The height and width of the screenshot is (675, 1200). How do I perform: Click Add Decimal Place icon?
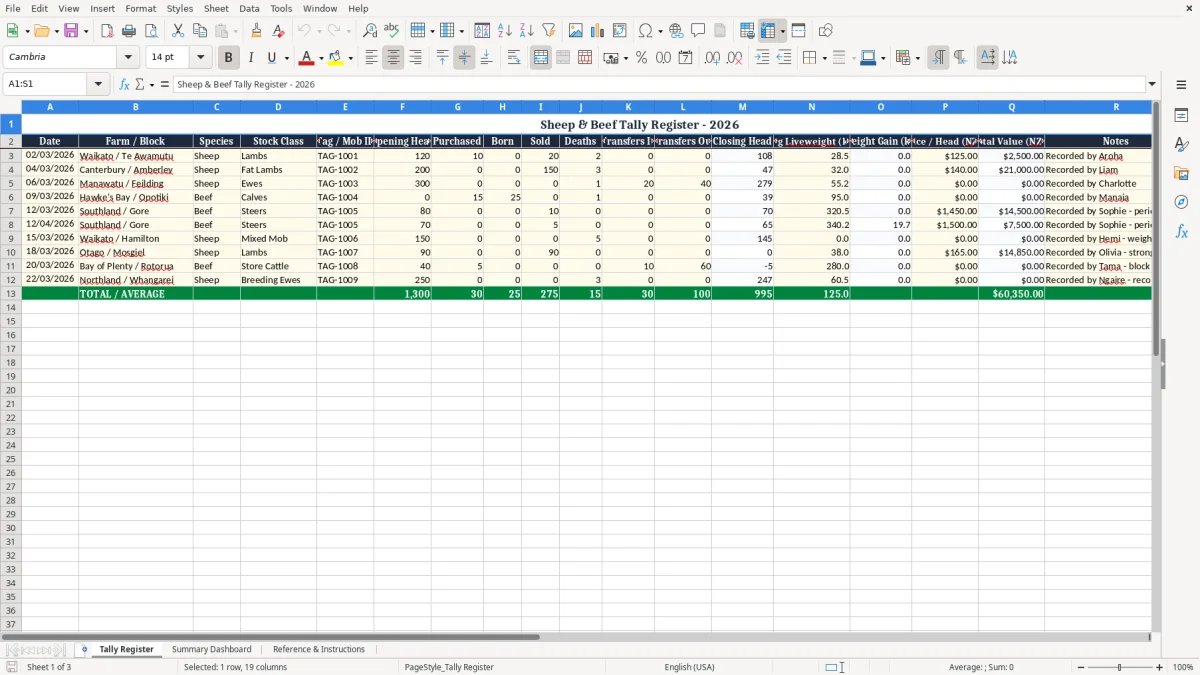tap(712, 58)
